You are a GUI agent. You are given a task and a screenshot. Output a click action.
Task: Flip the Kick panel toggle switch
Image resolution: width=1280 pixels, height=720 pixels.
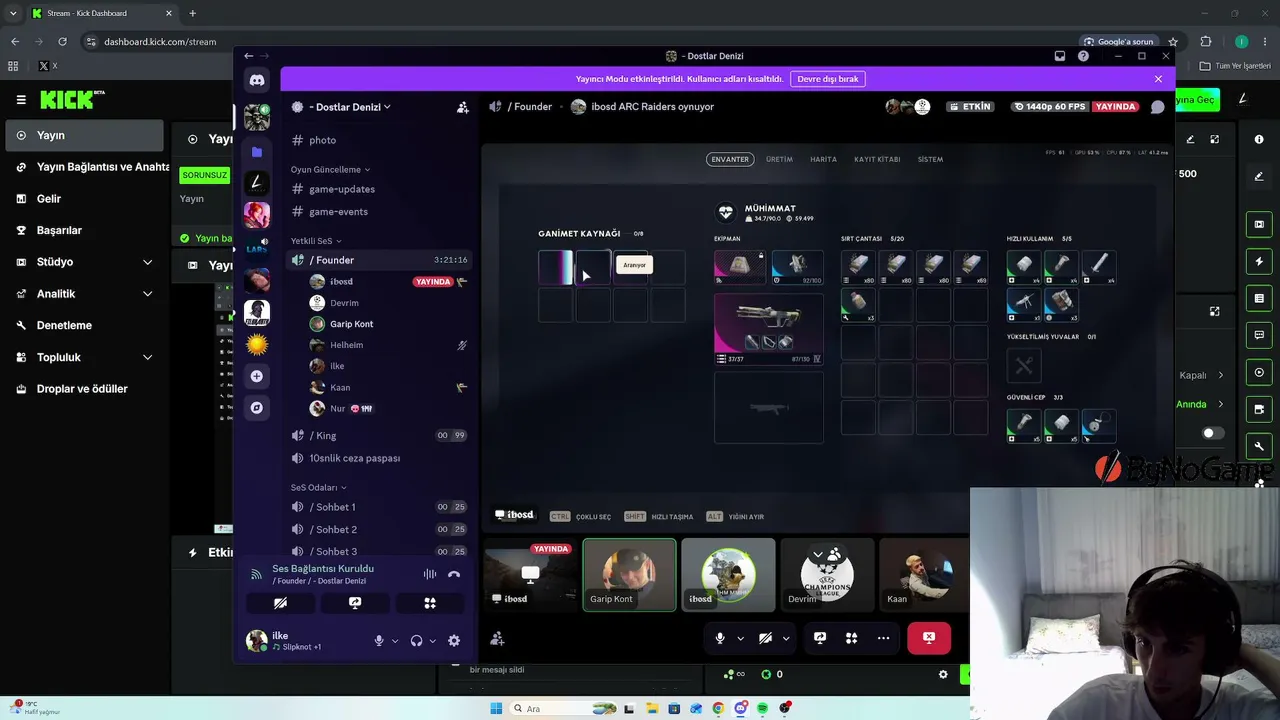1213,433
